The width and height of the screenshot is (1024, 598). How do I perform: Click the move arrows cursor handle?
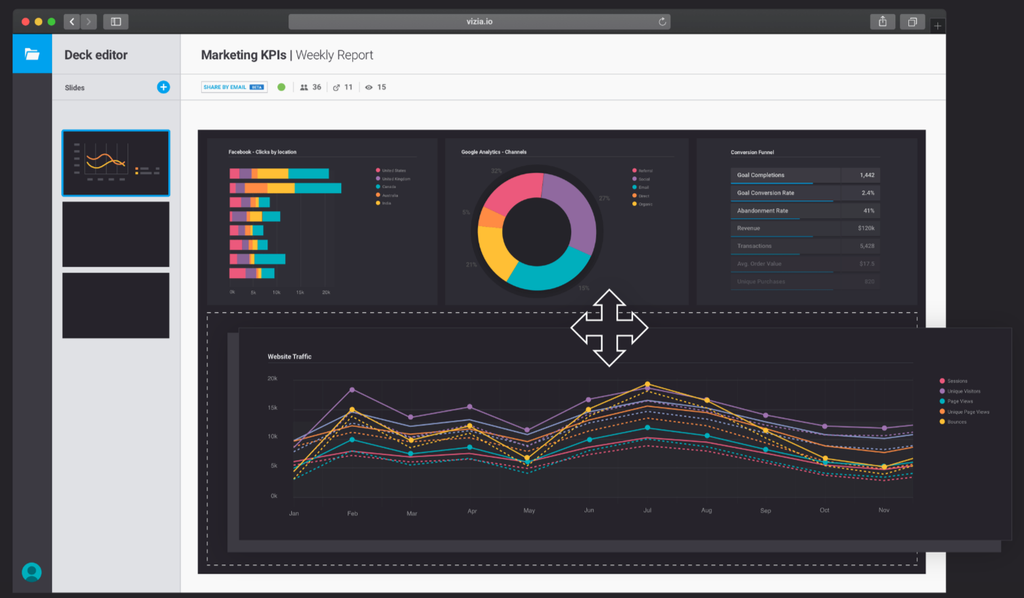(609, 328)
